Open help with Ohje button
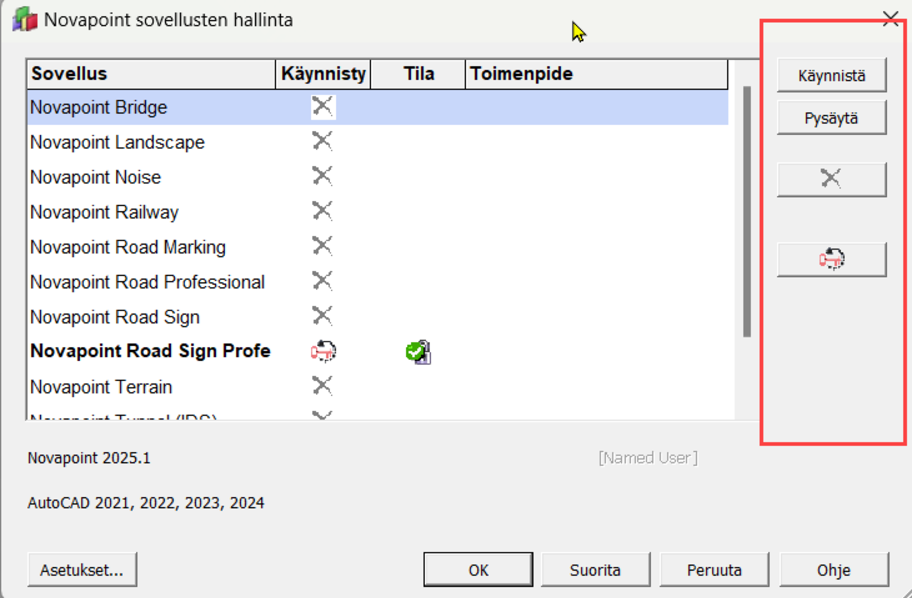 (833, 570)
